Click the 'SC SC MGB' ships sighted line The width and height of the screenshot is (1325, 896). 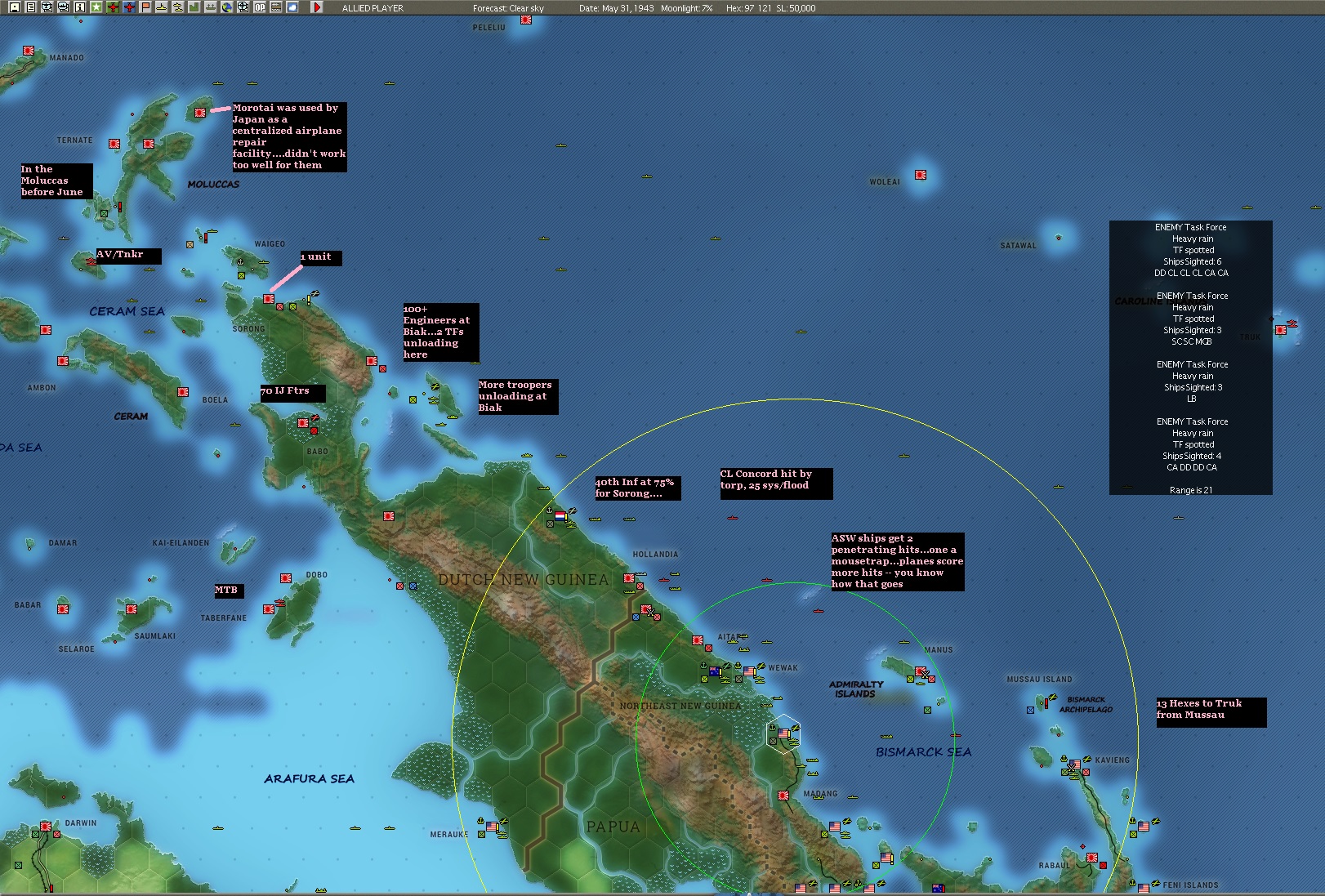coord(1191,341)
